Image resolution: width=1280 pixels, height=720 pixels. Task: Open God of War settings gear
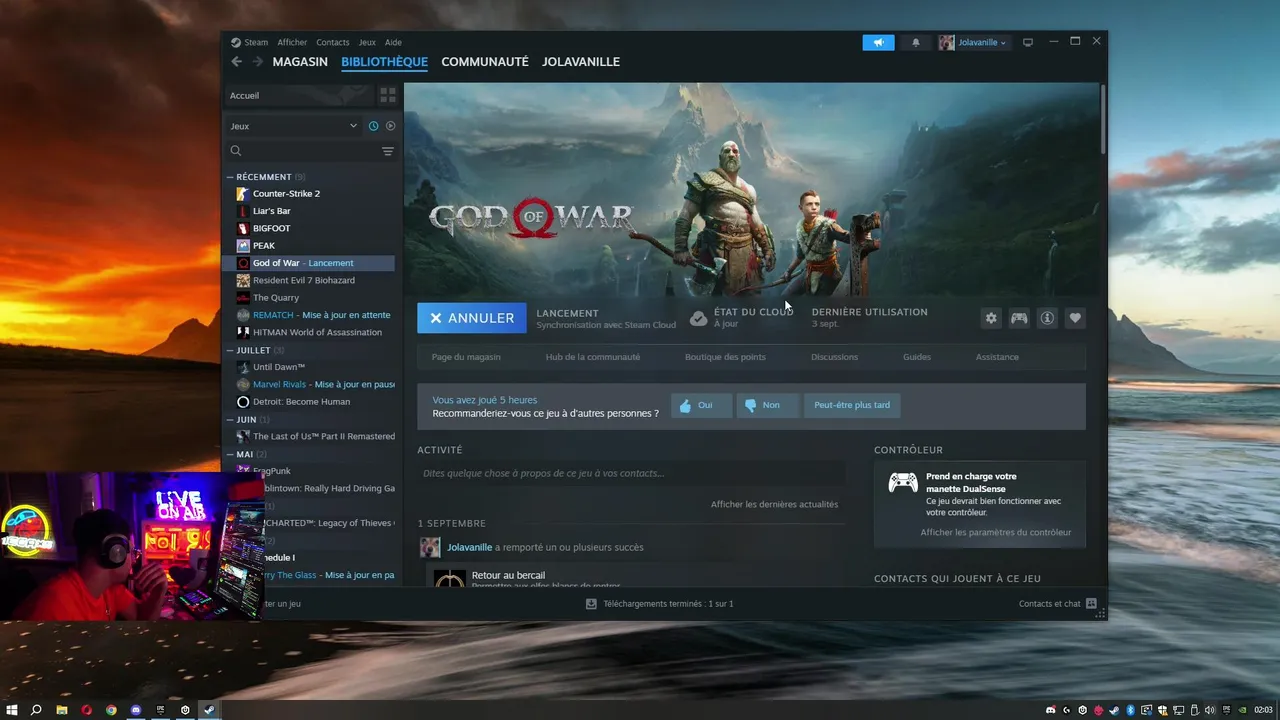pos(991,318)
